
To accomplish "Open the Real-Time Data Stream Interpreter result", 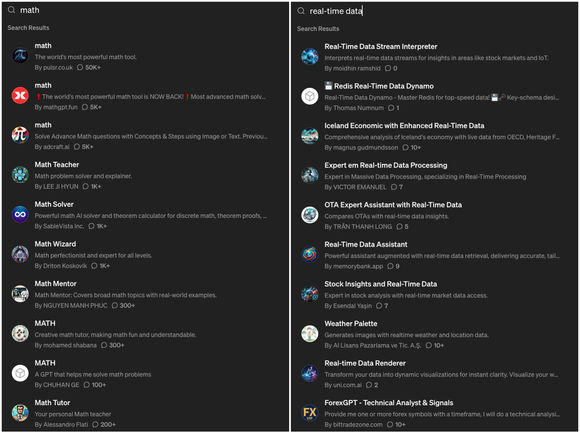I will pos(434,57).
